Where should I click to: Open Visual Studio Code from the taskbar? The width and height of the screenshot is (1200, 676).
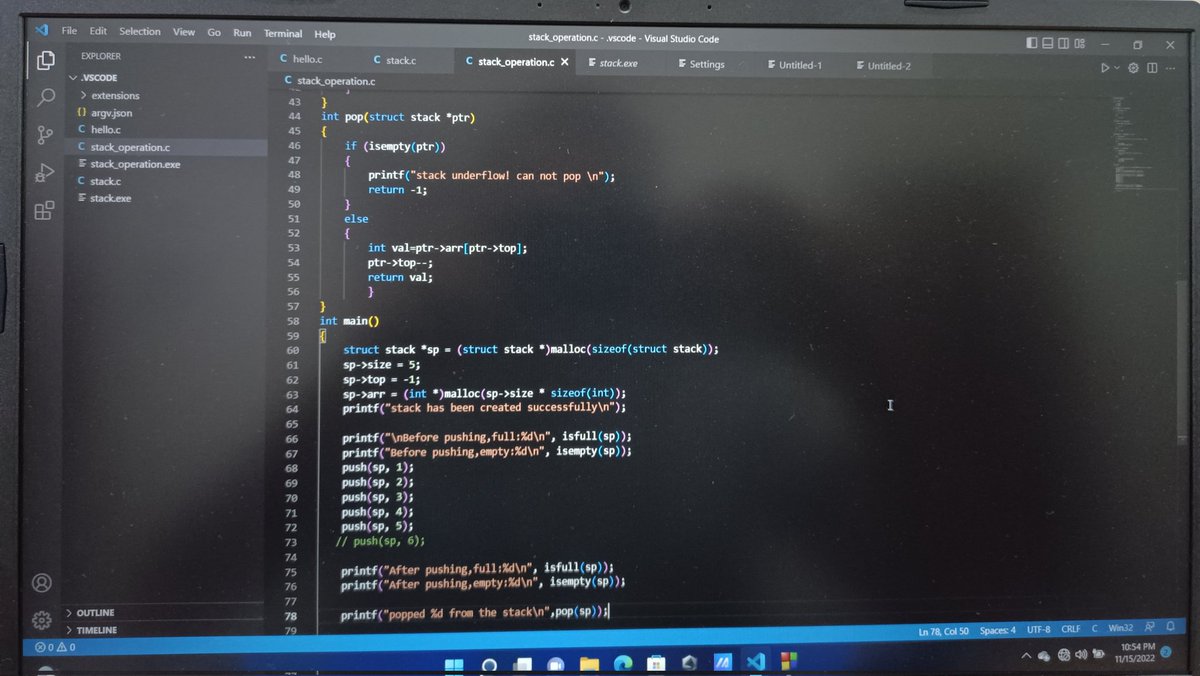coord(755,662)
